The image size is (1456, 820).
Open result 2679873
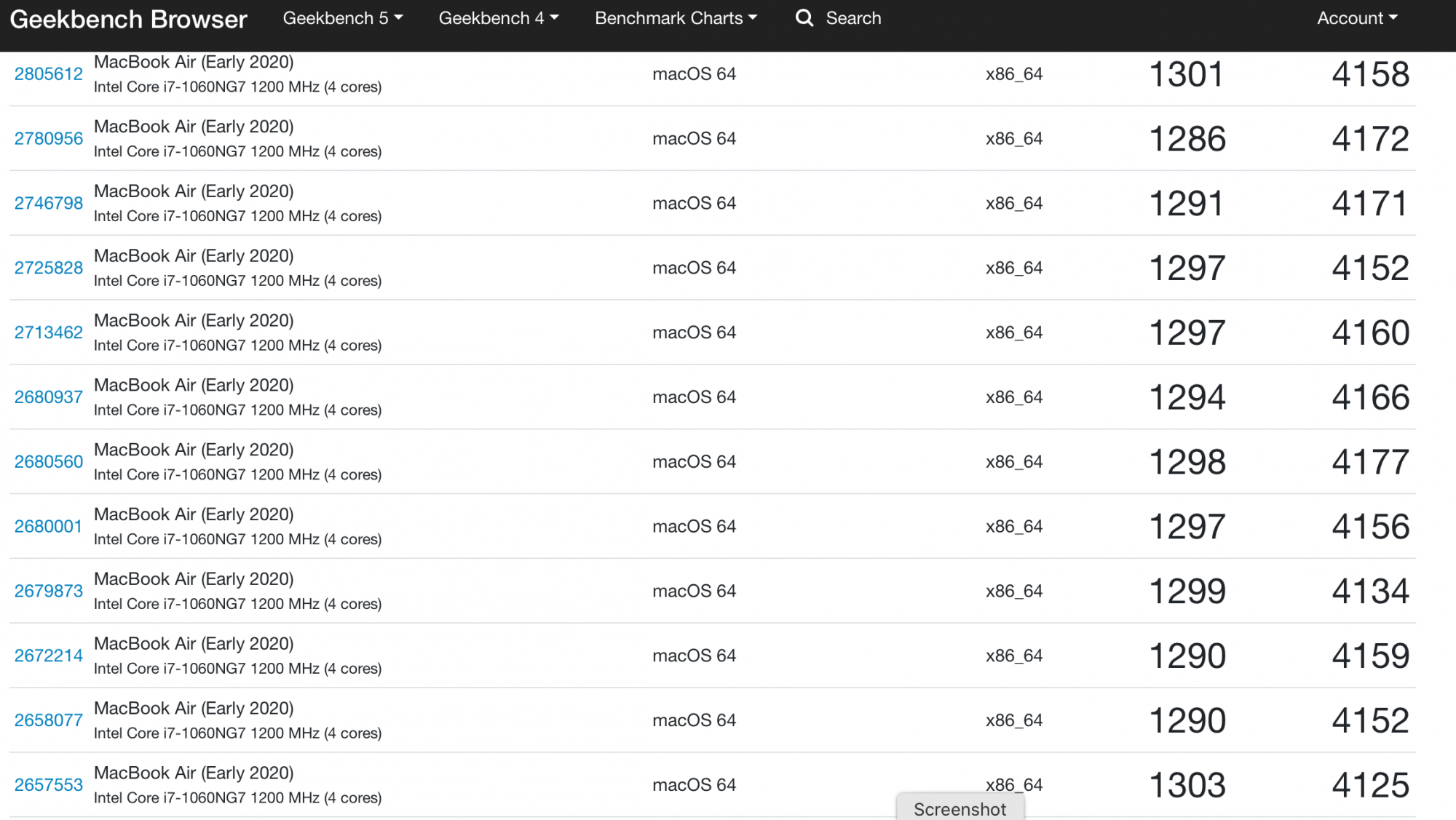click(49, 592)
